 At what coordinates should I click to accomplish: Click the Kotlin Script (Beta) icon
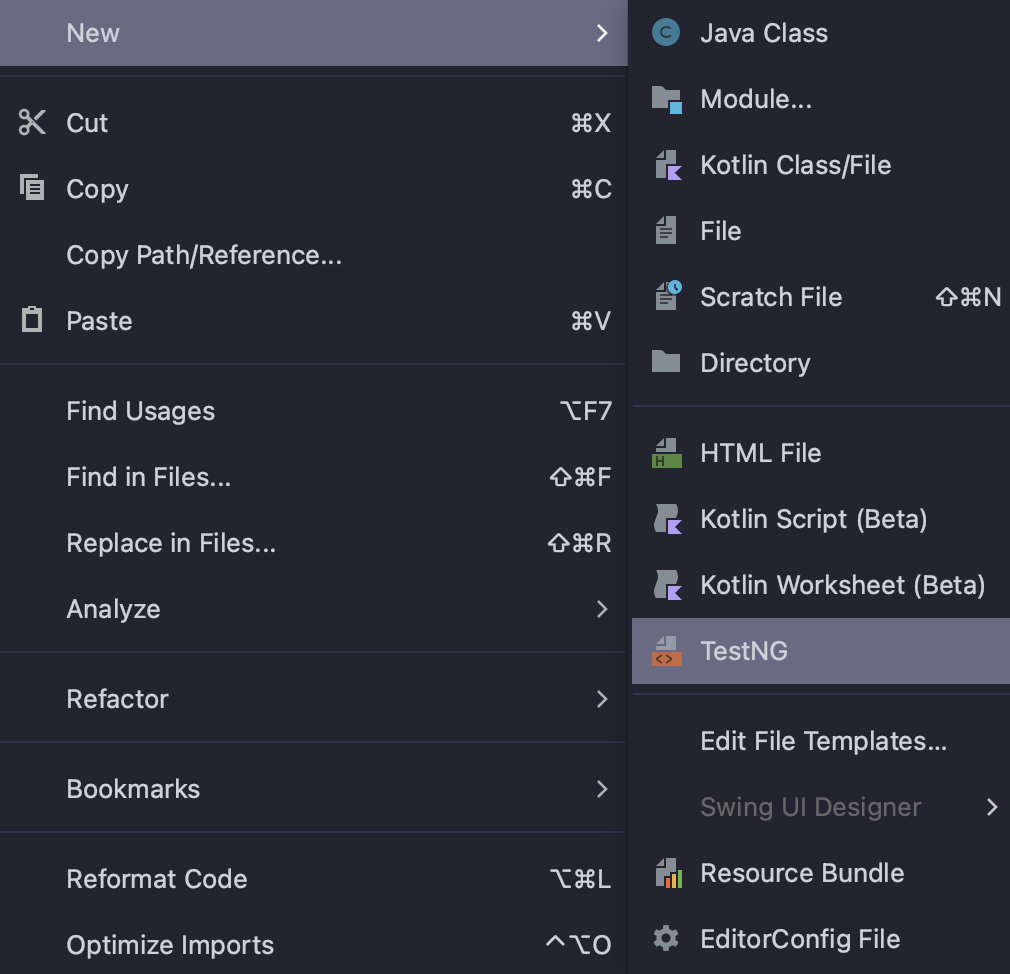click(x=666, y=519)
